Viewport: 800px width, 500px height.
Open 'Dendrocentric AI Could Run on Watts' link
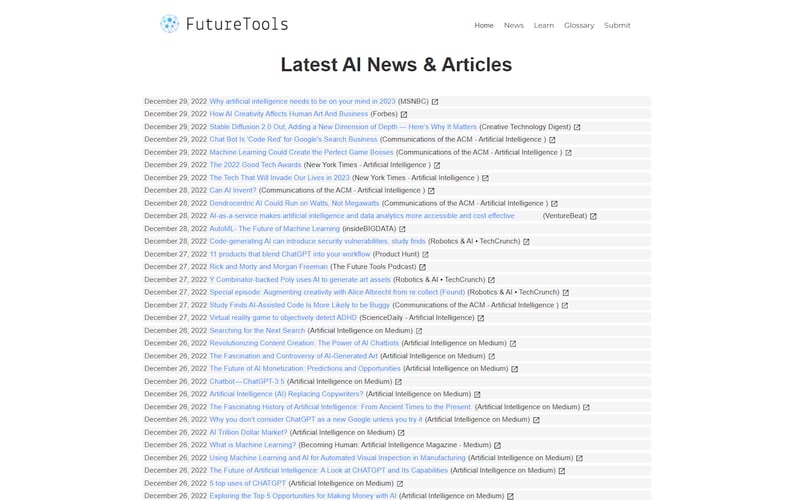(x=294, y=204)
